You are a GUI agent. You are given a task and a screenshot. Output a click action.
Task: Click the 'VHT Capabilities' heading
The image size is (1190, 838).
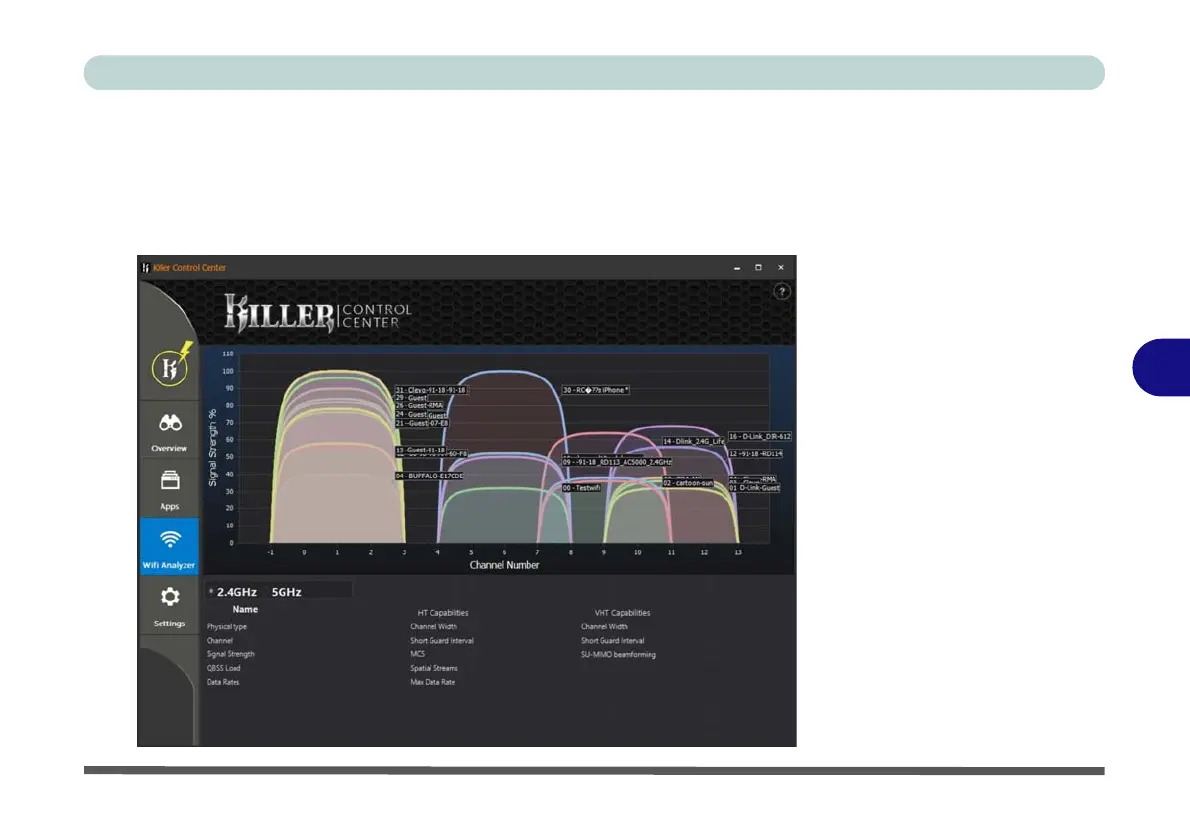(622, 613)
